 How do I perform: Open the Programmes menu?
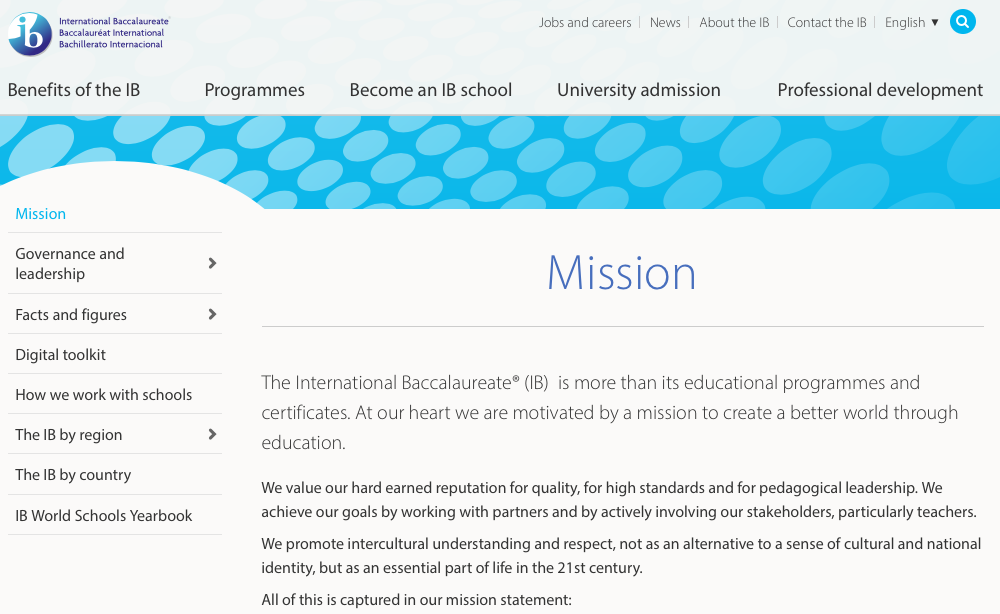click(x=254, y=90)
